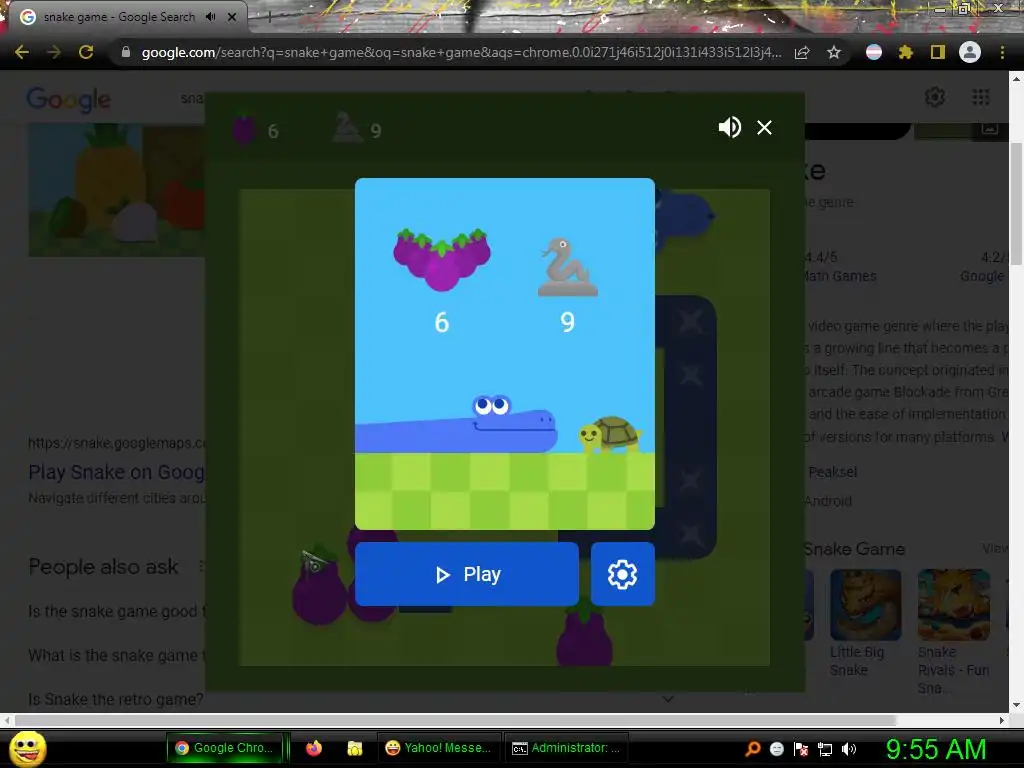Image resolution: width=1024 pixels, height=768 pixels.
Task: Open Chrome three-dot menu
Action: point(1002,52)
